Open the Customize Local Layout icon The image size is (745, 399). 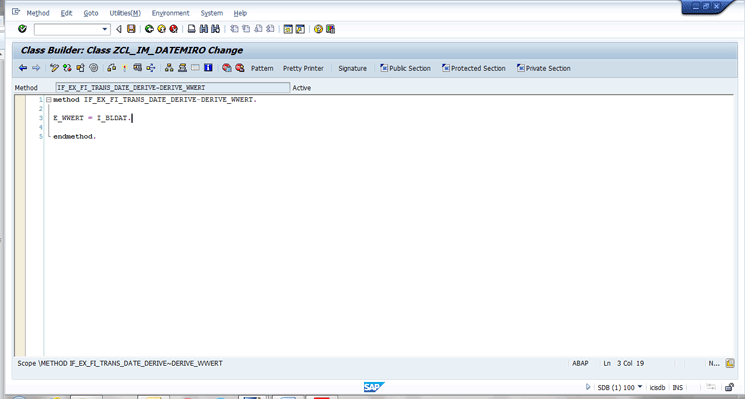(x=331, y=29)
